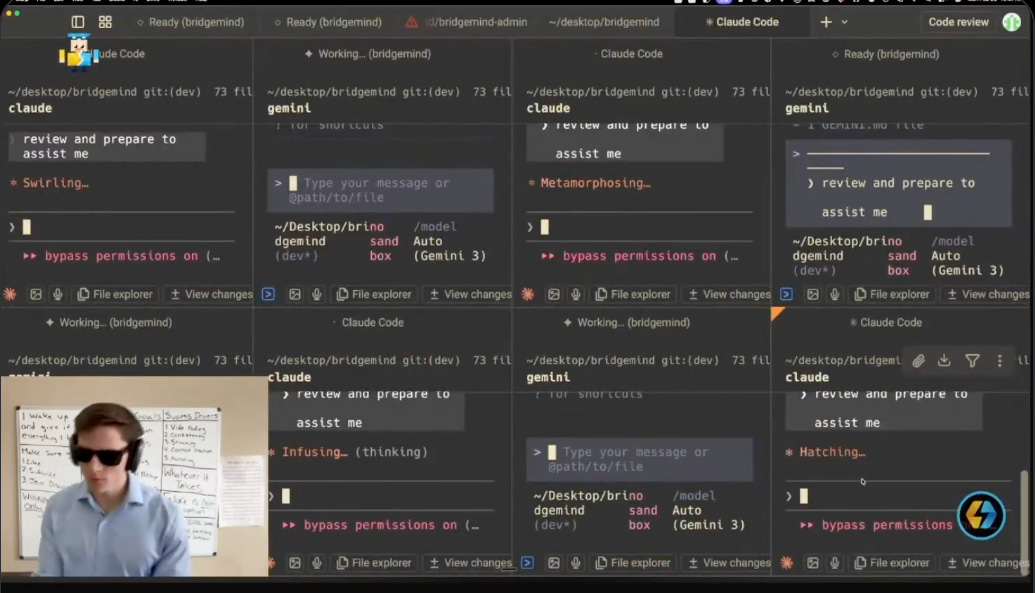Toggle microphone in the Swirling pane
The image size is (1035, 593).
pos(57,294)
